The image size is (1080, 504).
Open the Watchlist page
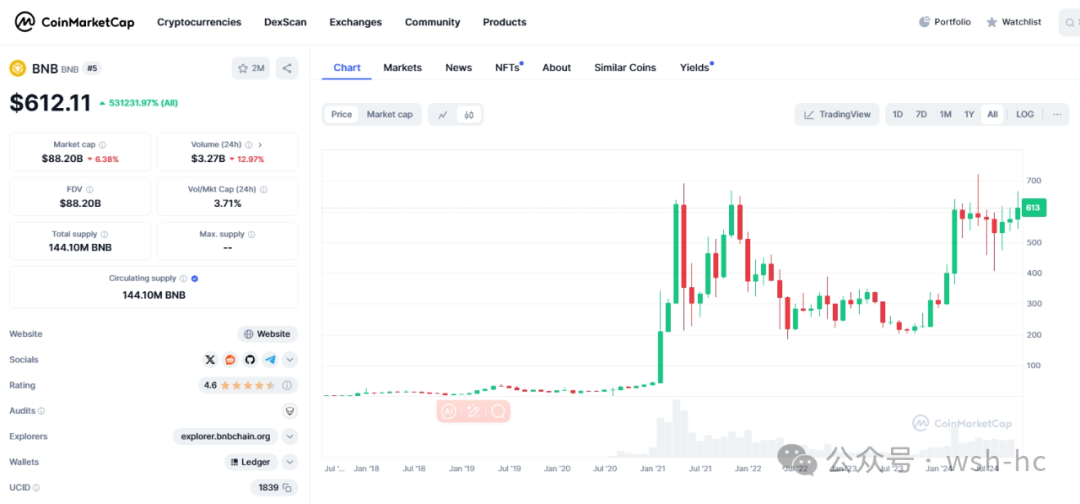(1014, 22)
